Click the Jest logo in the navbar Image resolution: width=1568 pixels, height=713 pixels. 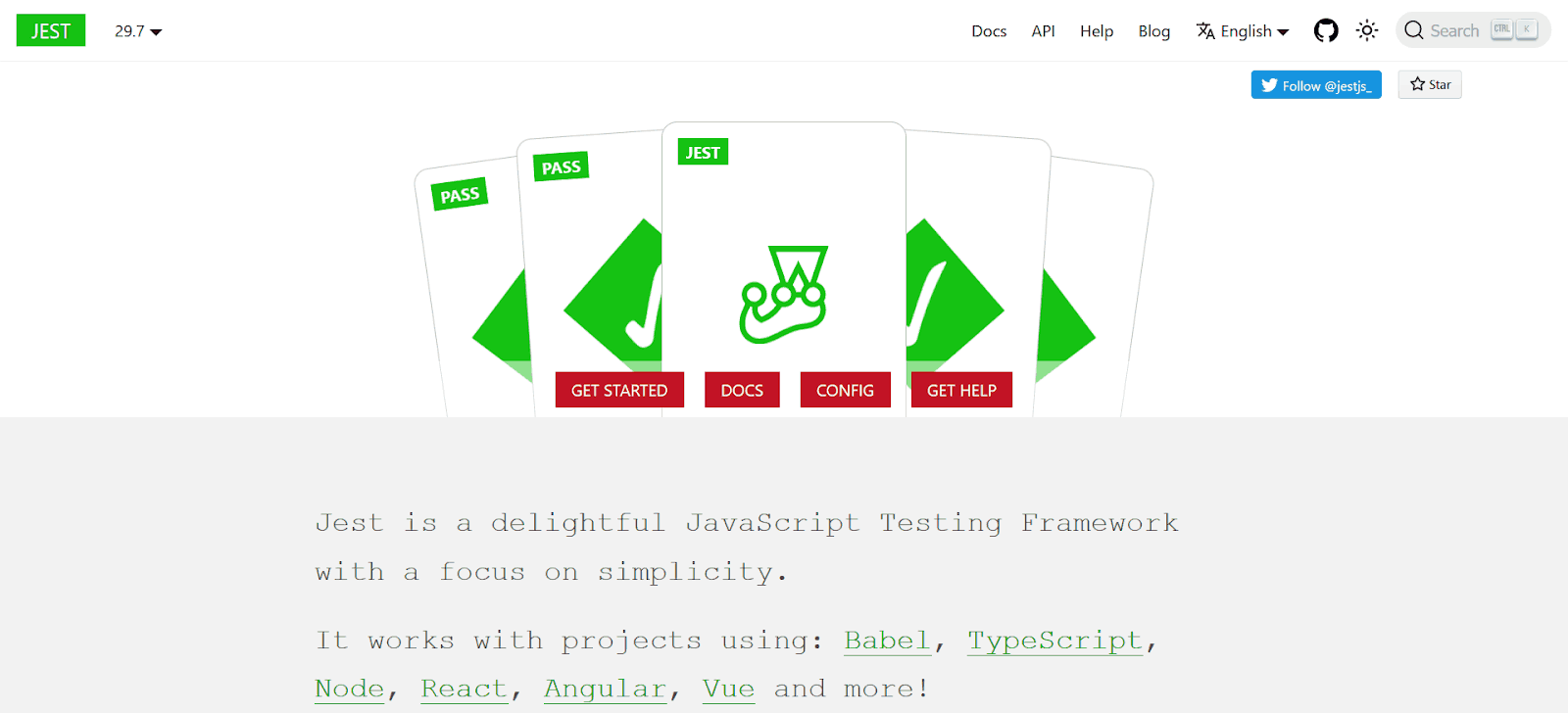click(x=51, y=31)
